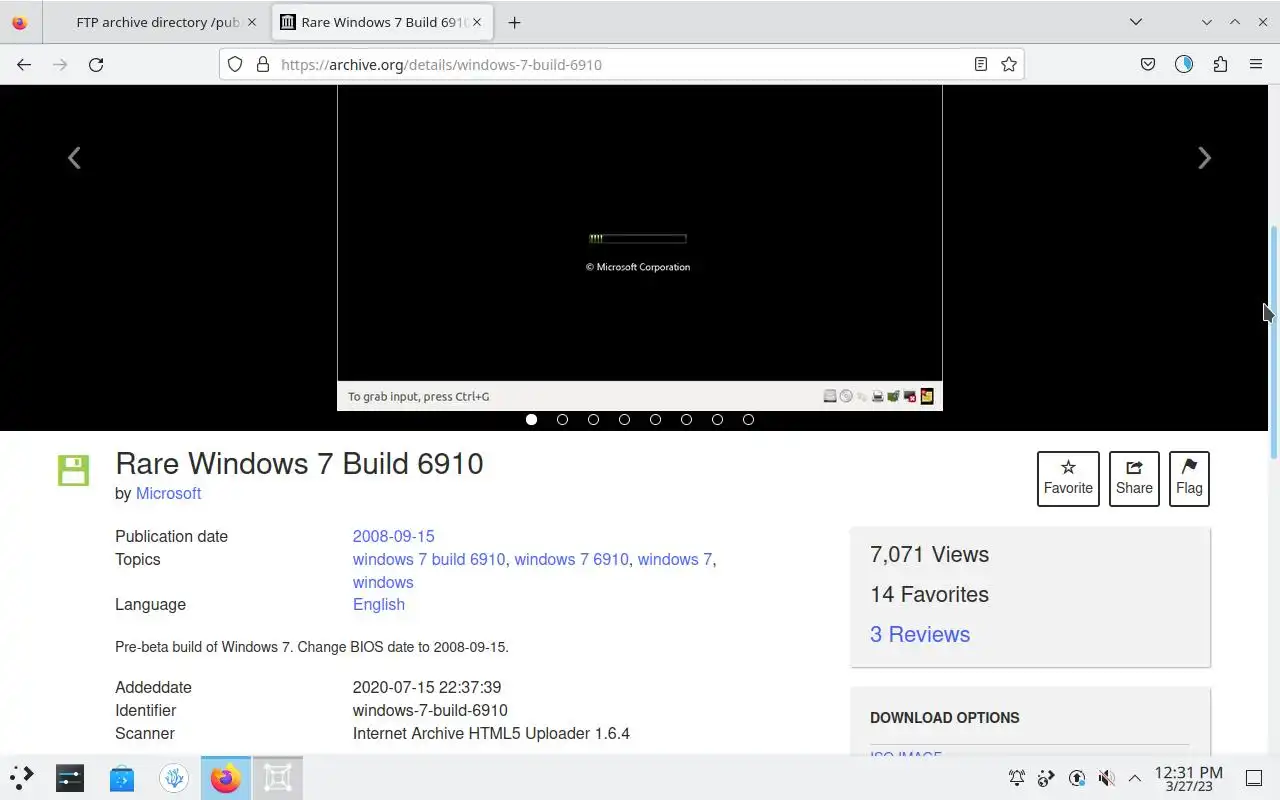Open the 'windows 7' topic link
This screenshot has width=1280, height=800.
click(675, 559)
